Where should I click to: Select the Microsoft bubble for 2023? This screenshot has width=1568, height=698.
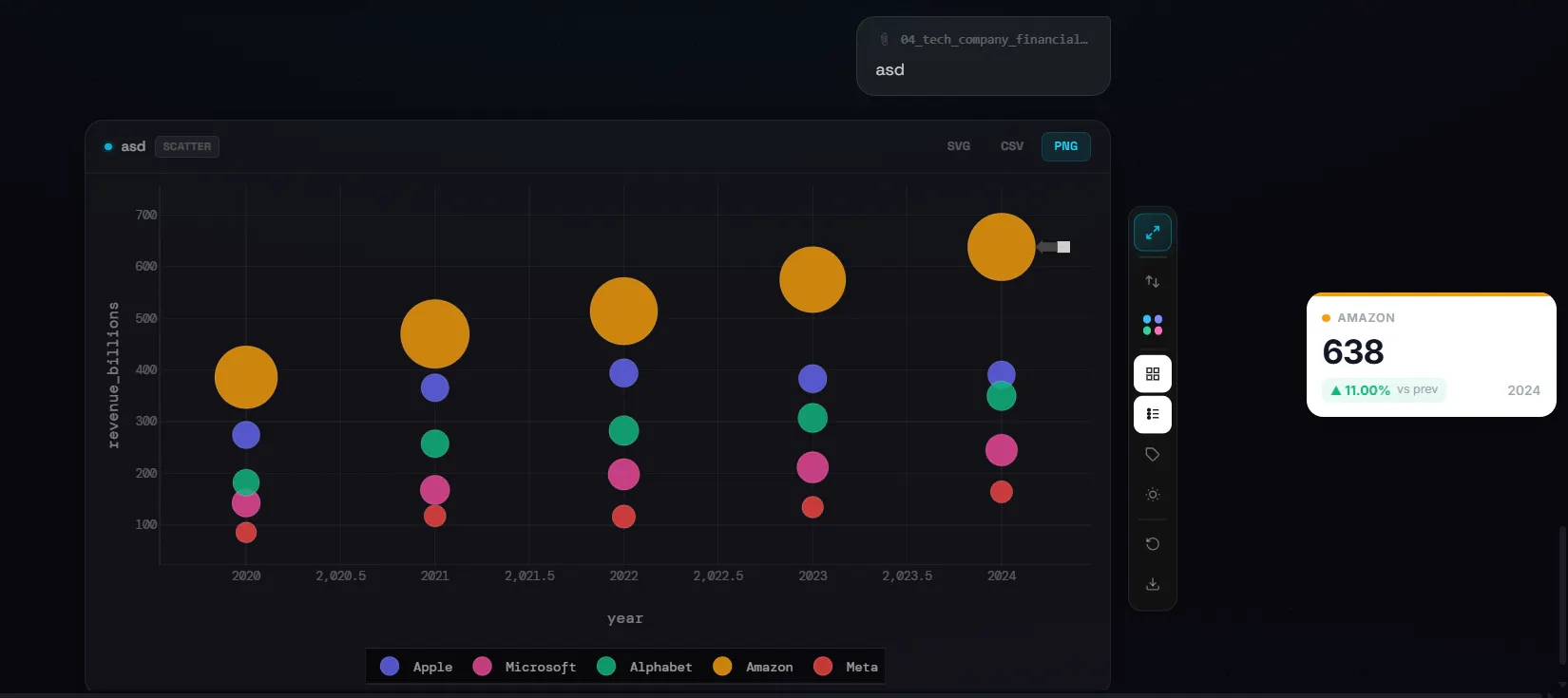coord(813,467)
